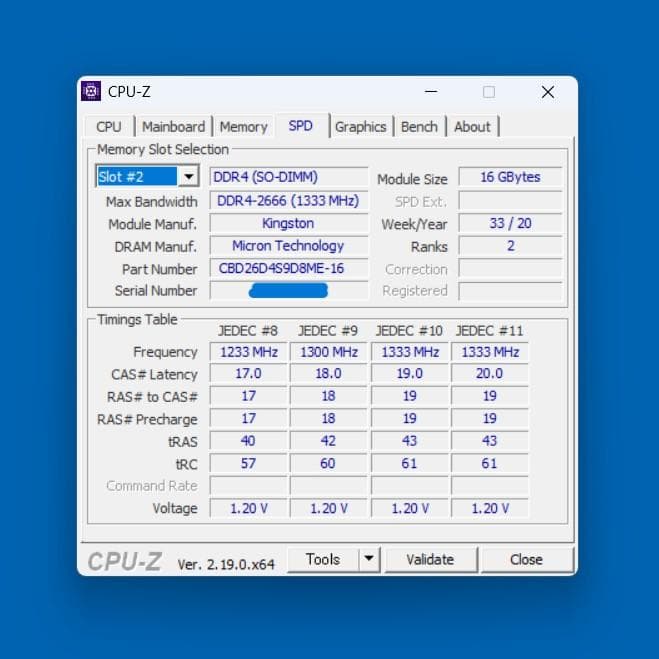Click the tRAS value 42
Image resolution: width=659 pixels, height=659 pixels.
click(x=328, y=441)
